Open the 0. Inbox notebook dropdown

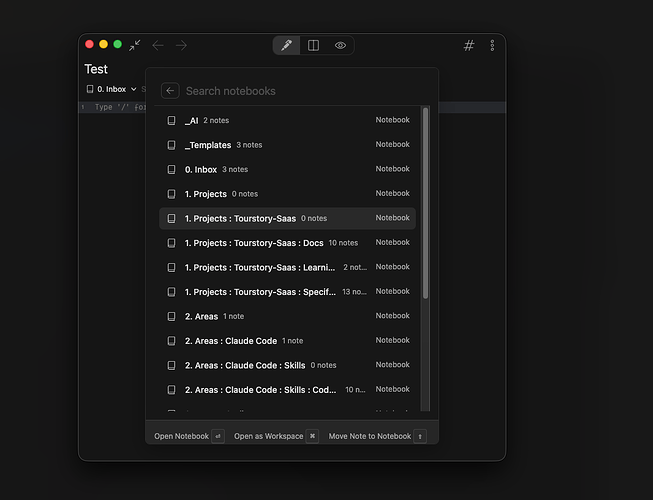click(111, 89)
